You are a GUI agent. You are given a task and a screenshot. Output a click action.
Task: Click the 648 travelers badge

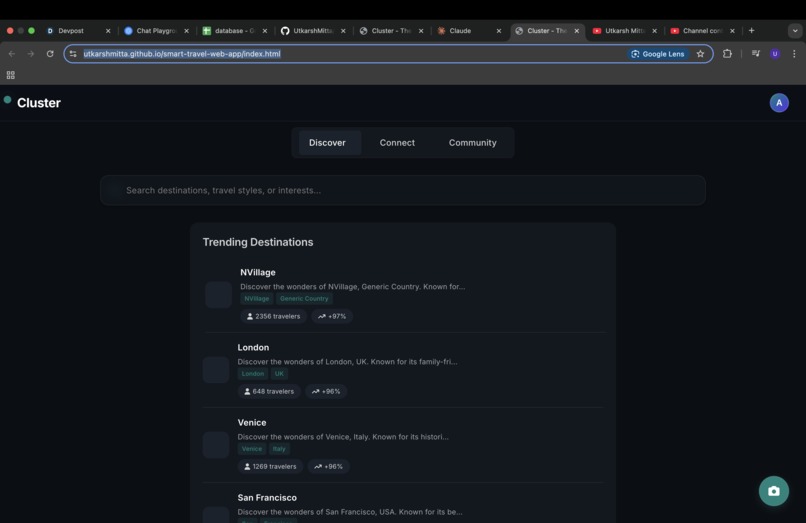(x=269, y=391)
